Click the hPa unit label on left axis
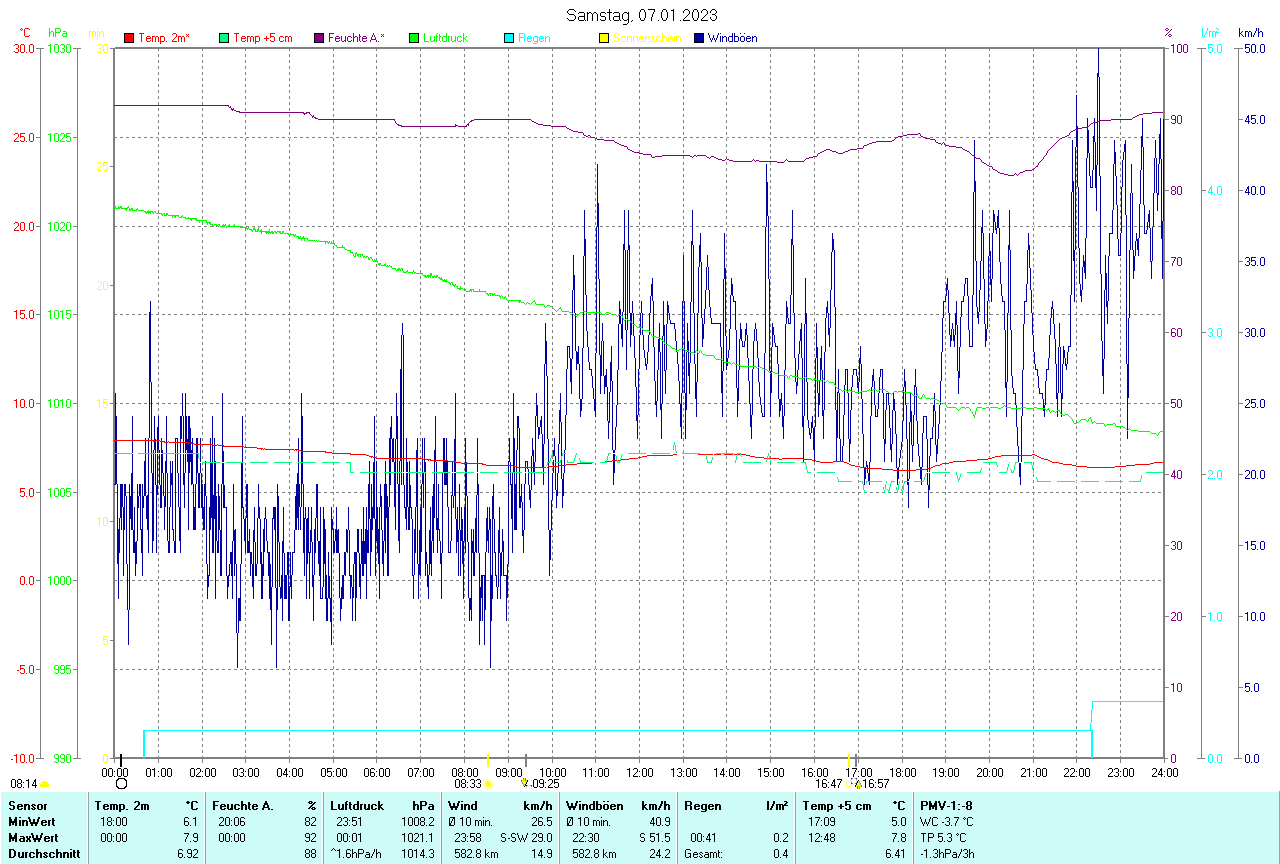This screenshot has height=864, width=1280. click(58, 33)
